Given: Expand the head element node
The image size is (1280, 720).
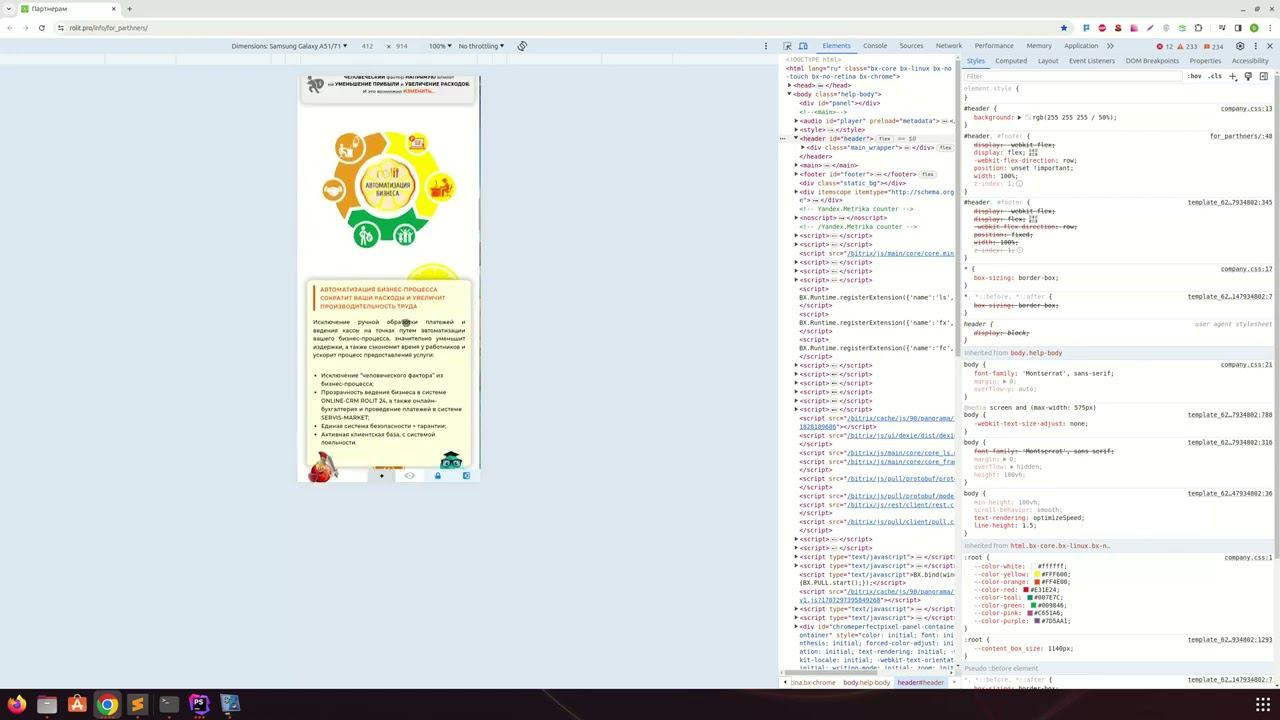Looking at the screenshot, I should pyautogui.click(x=789, y=86).
